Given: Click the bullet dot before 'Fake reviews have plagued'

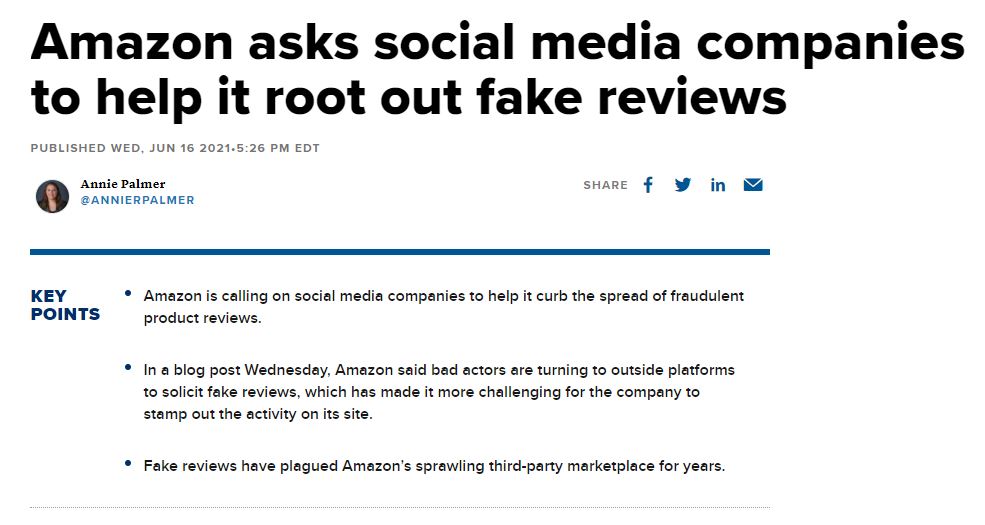Looking at the screenshot, I should tap(128, 463).
